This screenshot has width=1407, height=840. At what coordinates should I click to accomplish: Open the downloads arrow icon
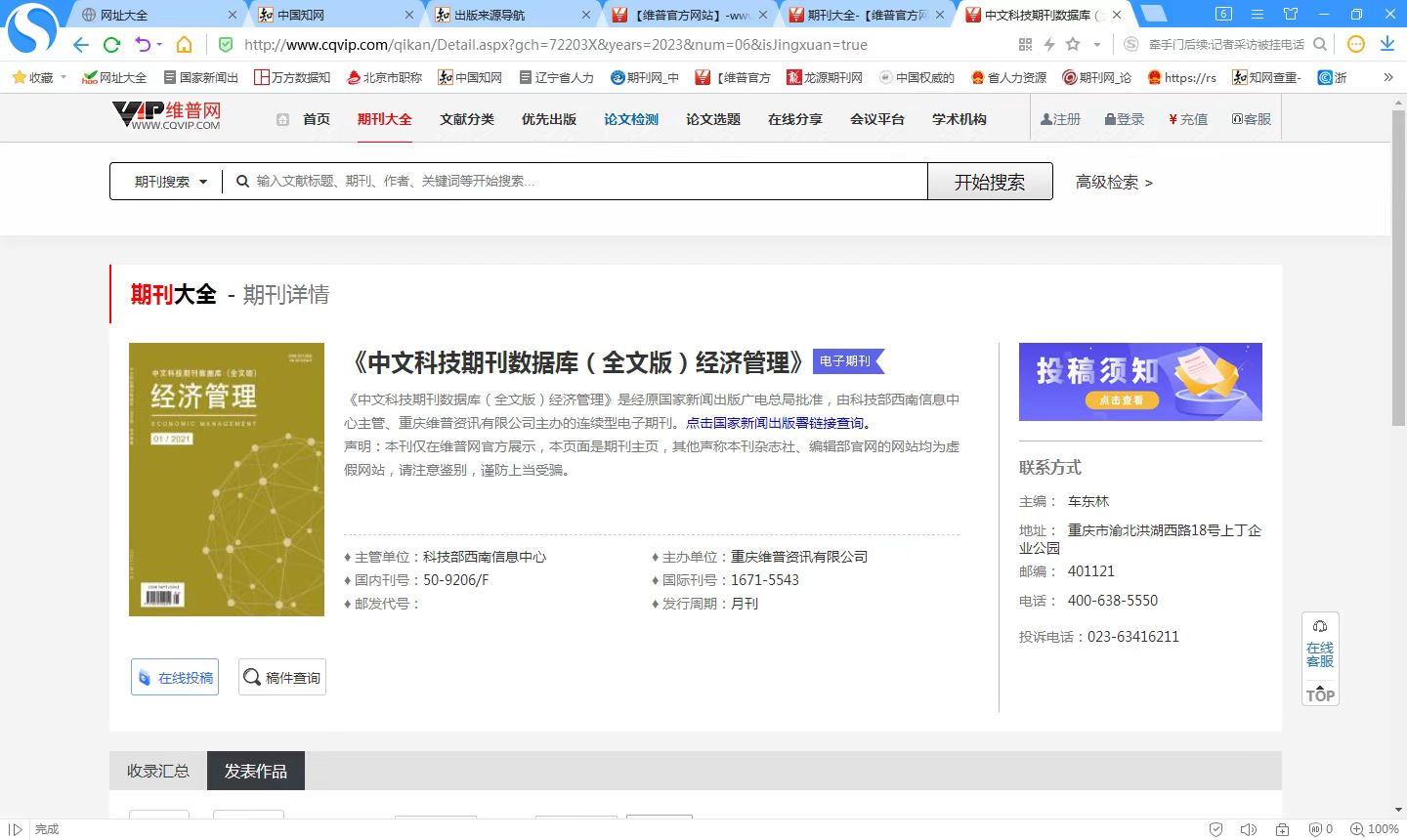[1386, 45]
